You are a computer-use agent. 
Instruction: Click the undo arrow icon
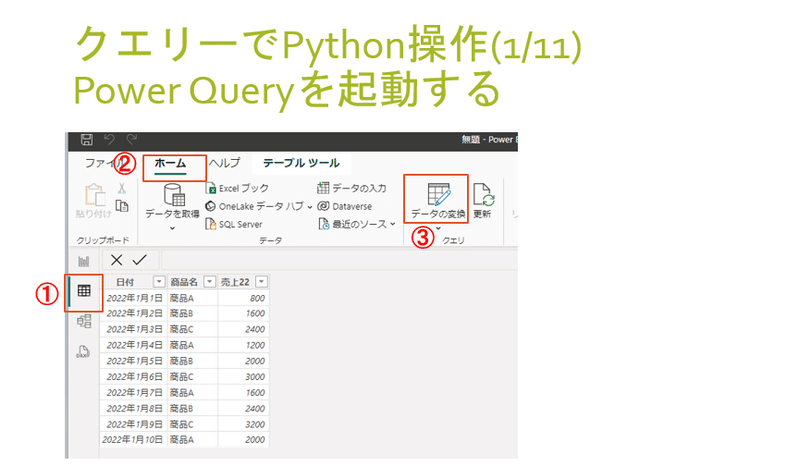point(109,139)
